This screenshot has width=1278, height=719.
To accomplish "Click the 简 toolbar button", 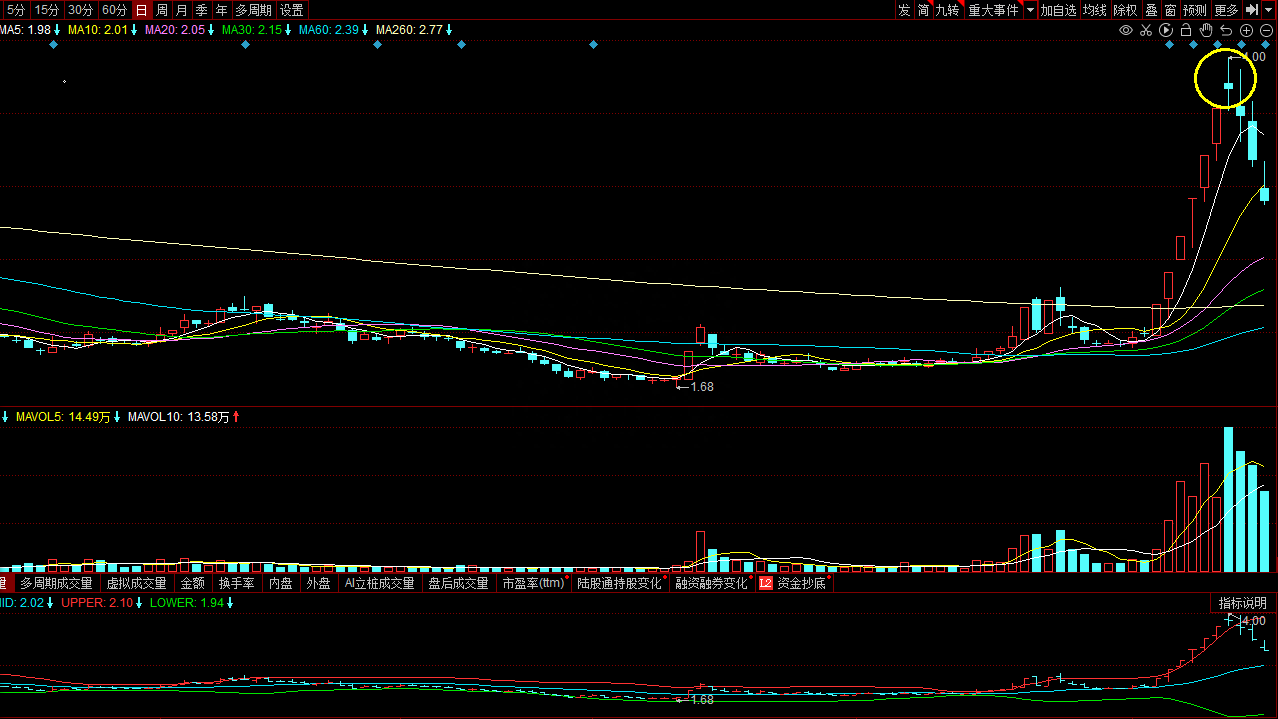I will pyautogui.click(x=923, y=10).
